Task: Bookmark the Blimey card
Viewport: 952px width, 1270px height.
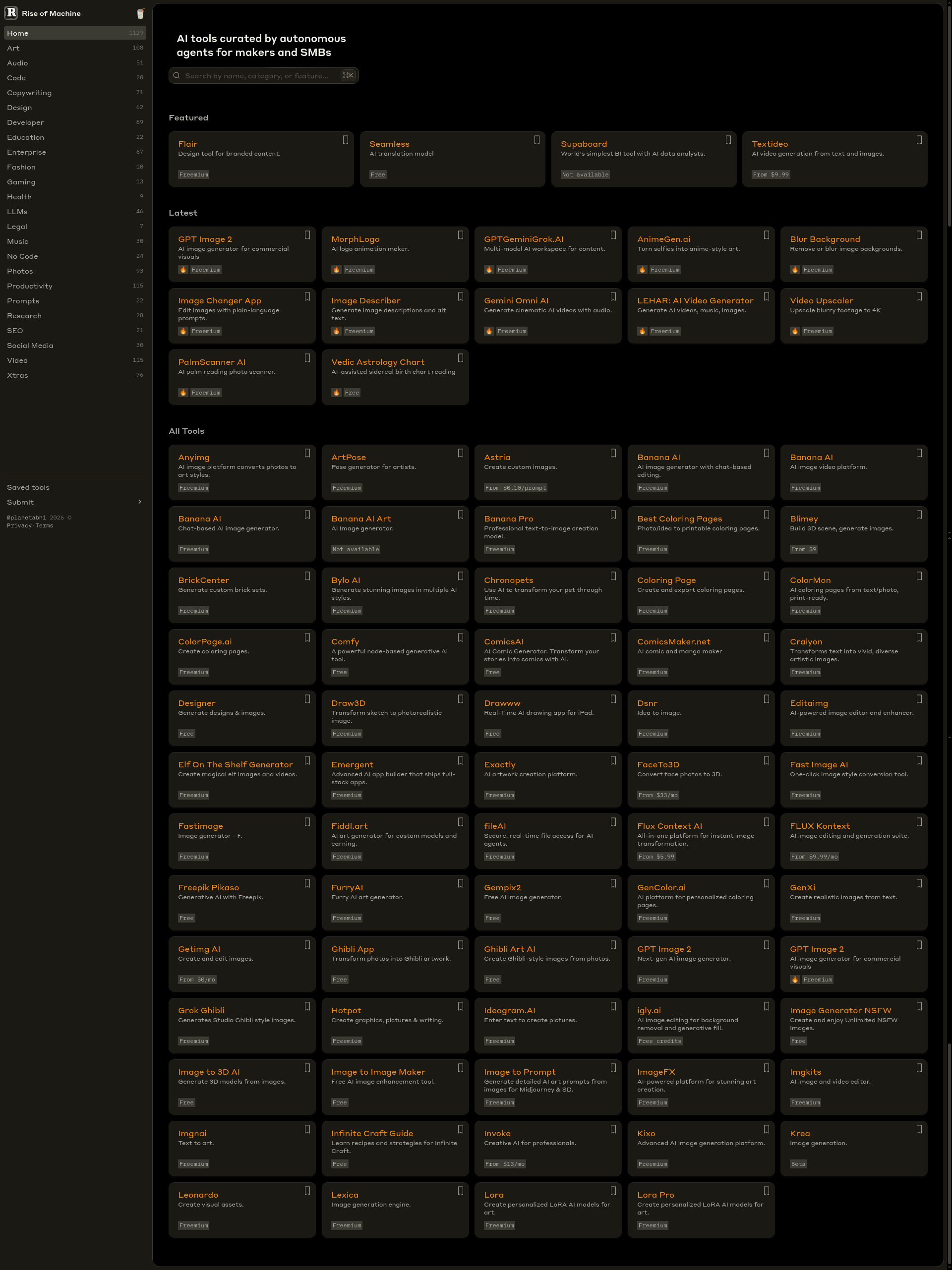Action: point(919,515)
